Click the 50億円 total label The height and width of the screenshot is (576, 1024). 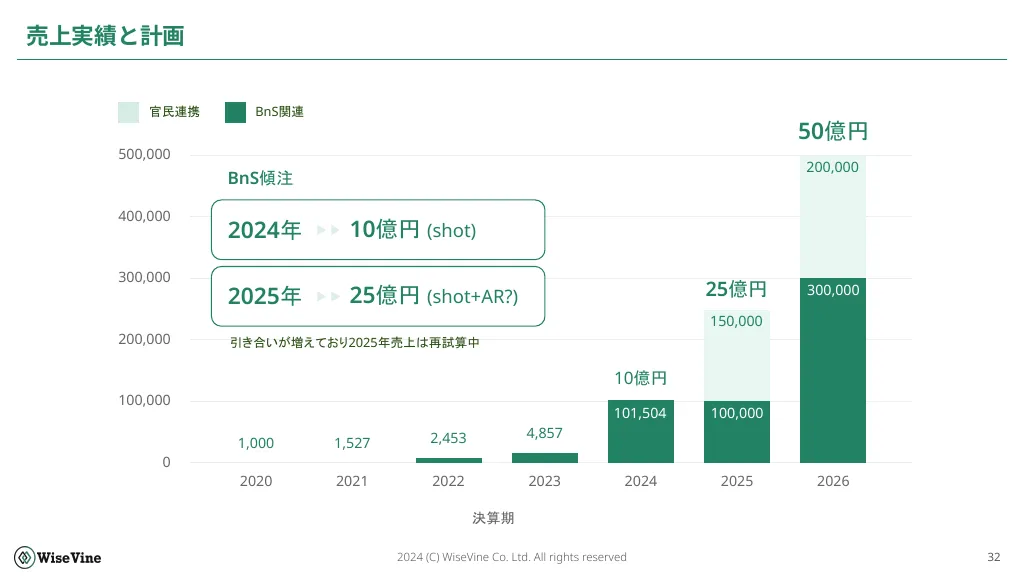pyautogui.click(x=833, y=131)
